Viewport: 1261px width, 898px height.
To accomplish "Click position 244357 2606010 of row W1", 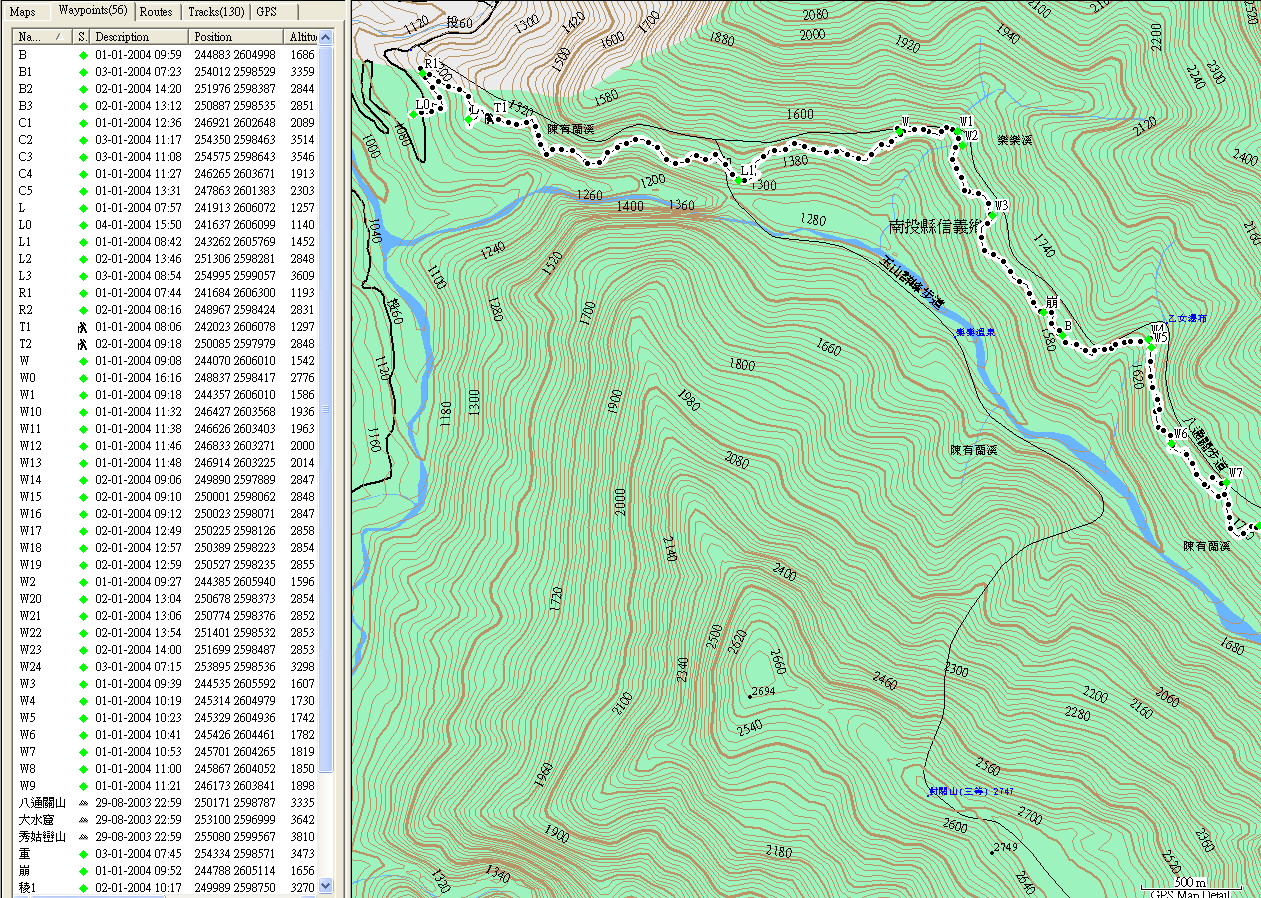I will pyautogui.click(x=235, y=395).
